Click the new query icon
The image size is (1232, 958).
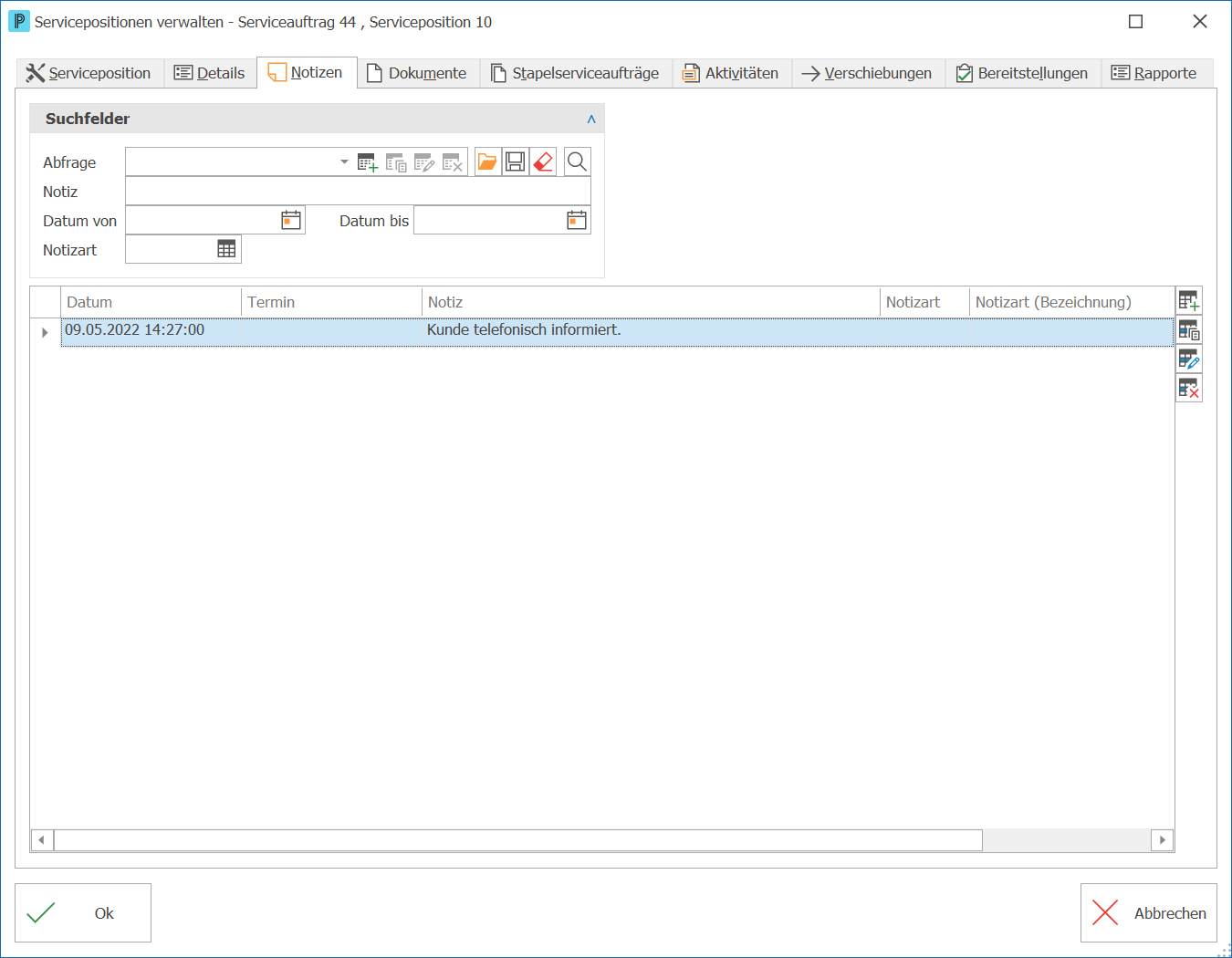point(368,162)
